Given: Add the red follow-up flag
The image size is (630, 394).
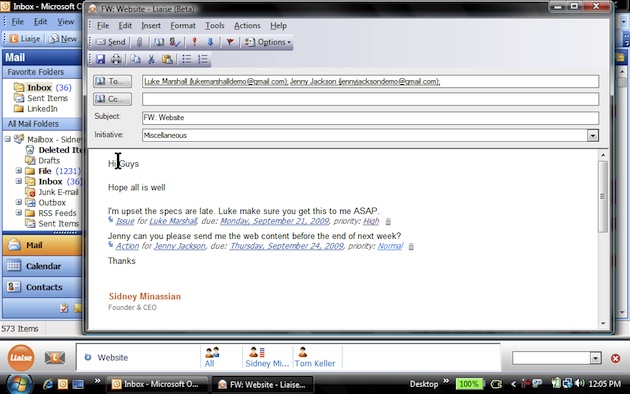Looking at the screenshot, I should tap(230, 42).
